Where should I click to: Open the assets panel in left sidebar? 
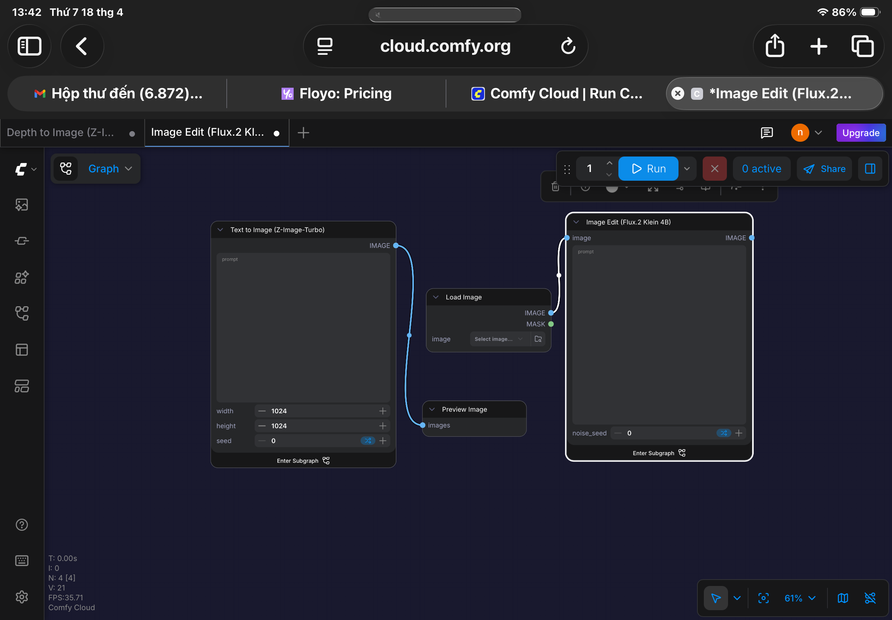(22, 205)
